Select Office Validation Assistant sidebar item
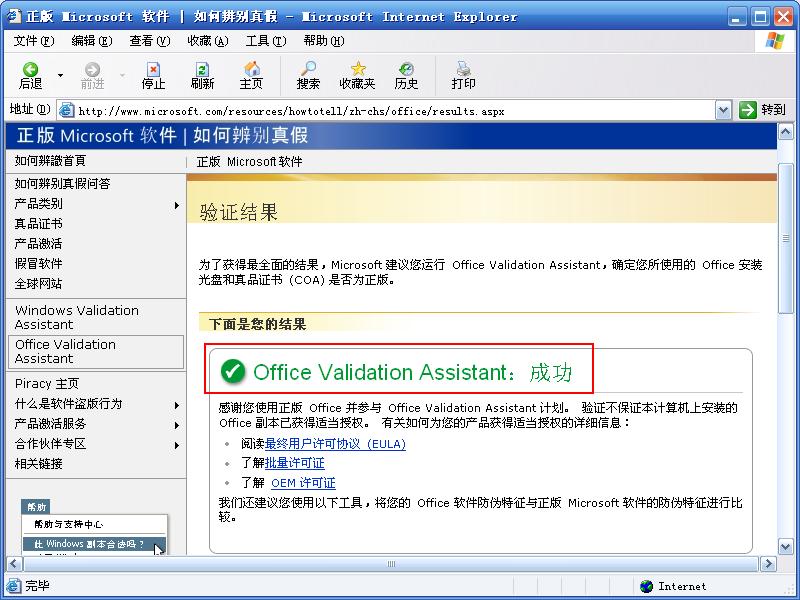The width and height of the screenshot is (800, 600). point(96,352)
